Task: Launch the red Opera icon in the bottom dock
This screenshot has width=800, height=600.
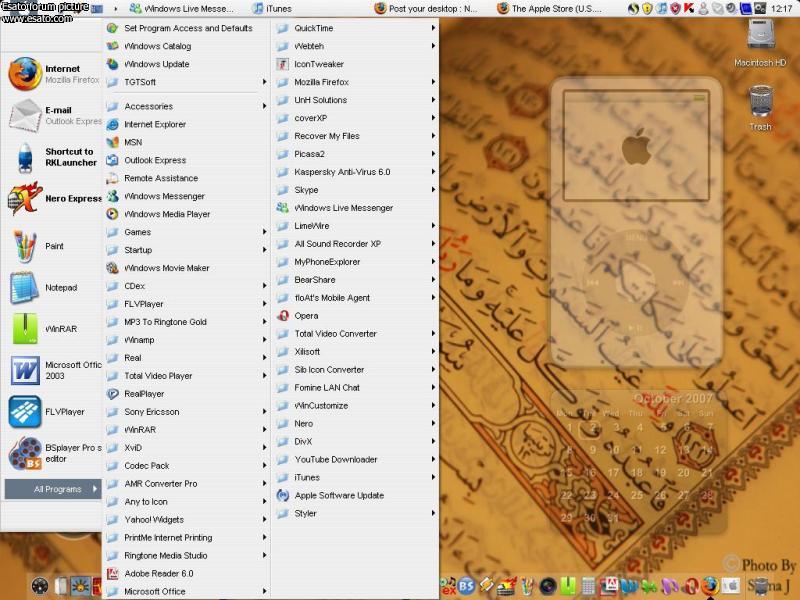Action: 691,586
